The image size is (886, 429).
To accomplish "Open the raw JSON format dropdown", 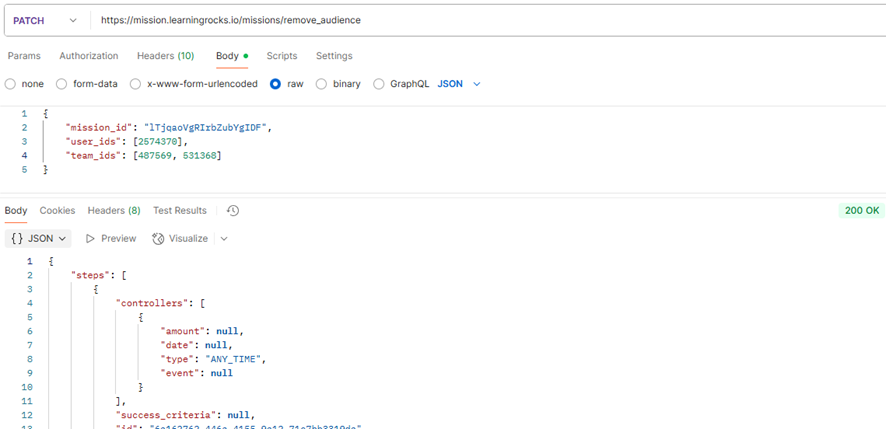I will pyautogui.click(x=459, y=84).
